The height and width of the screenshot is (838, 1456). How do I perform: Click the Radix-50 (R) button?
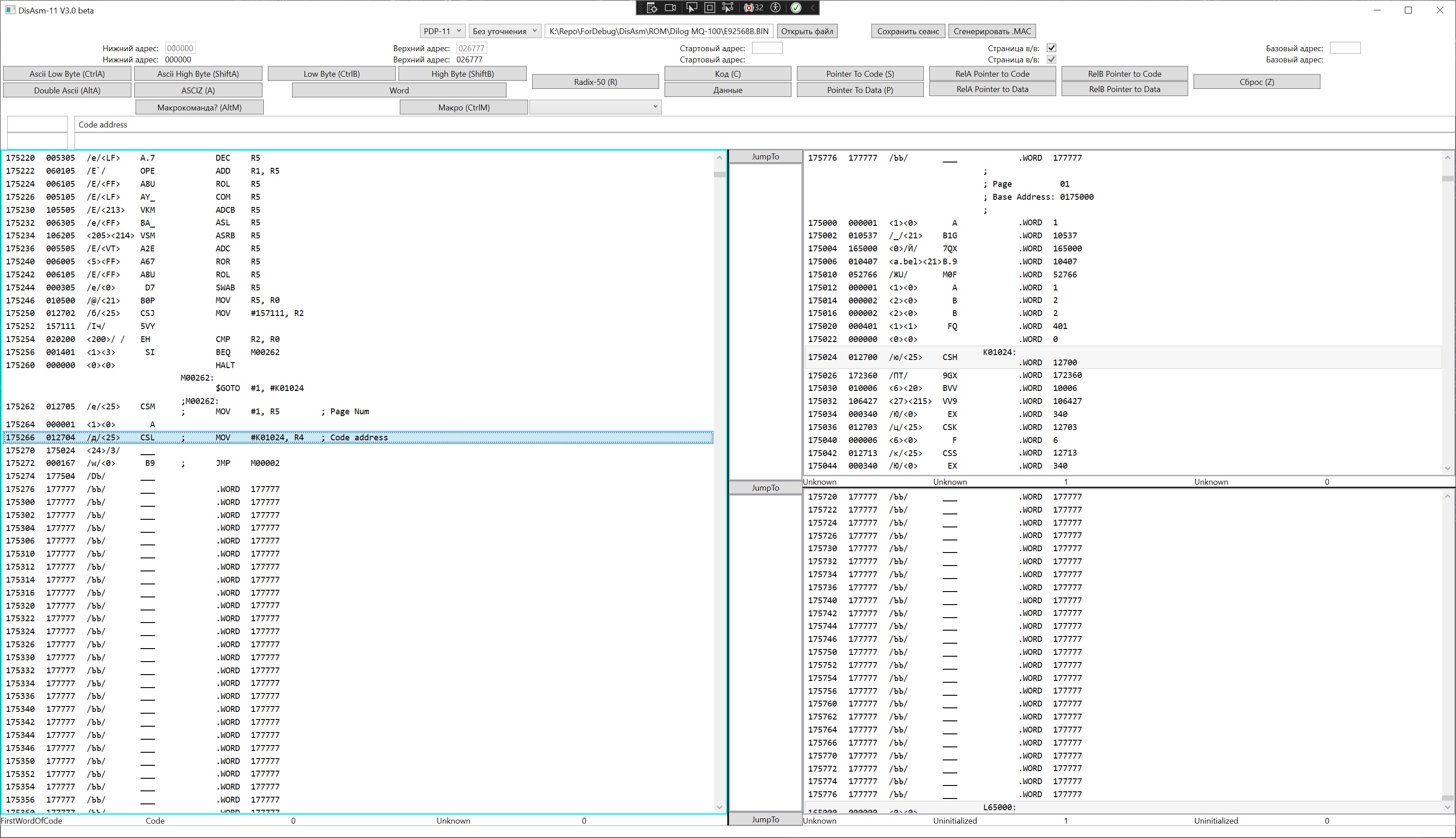click(595, 82)
